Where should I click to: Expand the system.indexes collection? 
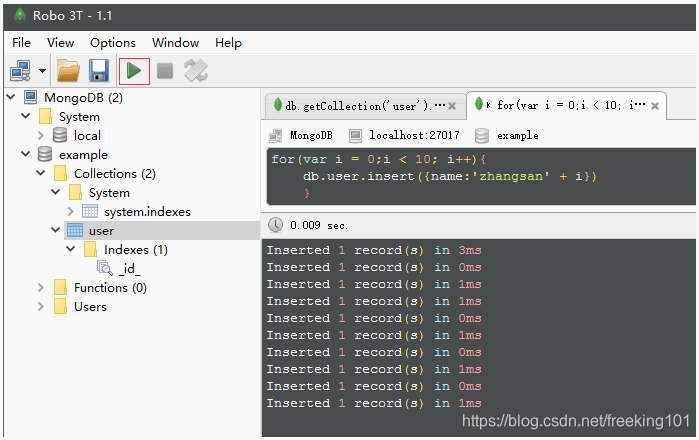coord(70,211)
